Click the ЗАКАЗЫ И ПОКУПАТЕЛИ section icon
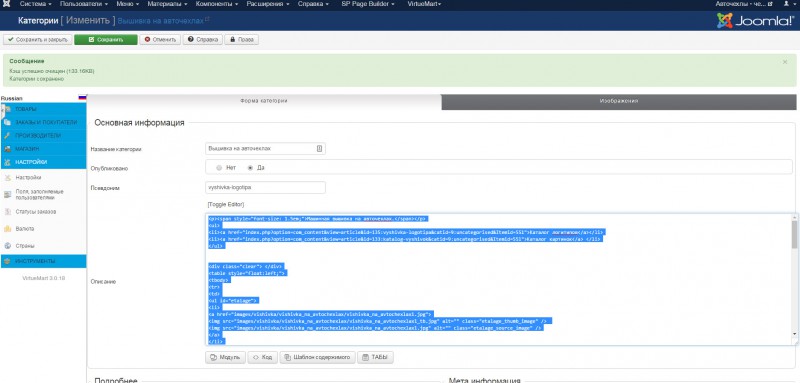This screenshot has width=800, height=383. 7,122
